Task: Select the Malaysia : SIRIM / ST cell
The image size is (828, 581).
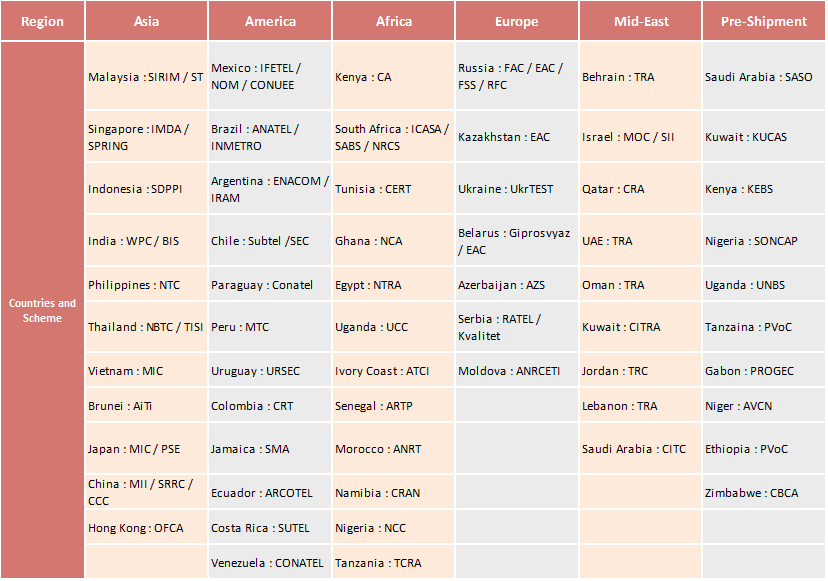Action: click(146, 77)
